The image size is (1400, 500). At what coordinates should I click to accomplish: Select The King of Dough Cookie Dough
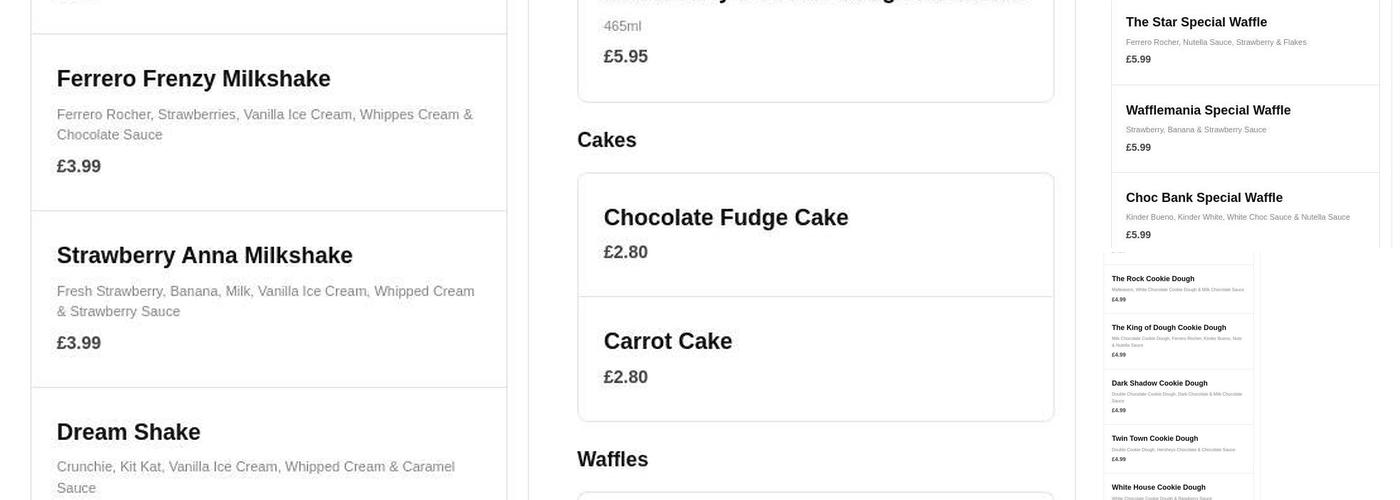coord(1168,328)
